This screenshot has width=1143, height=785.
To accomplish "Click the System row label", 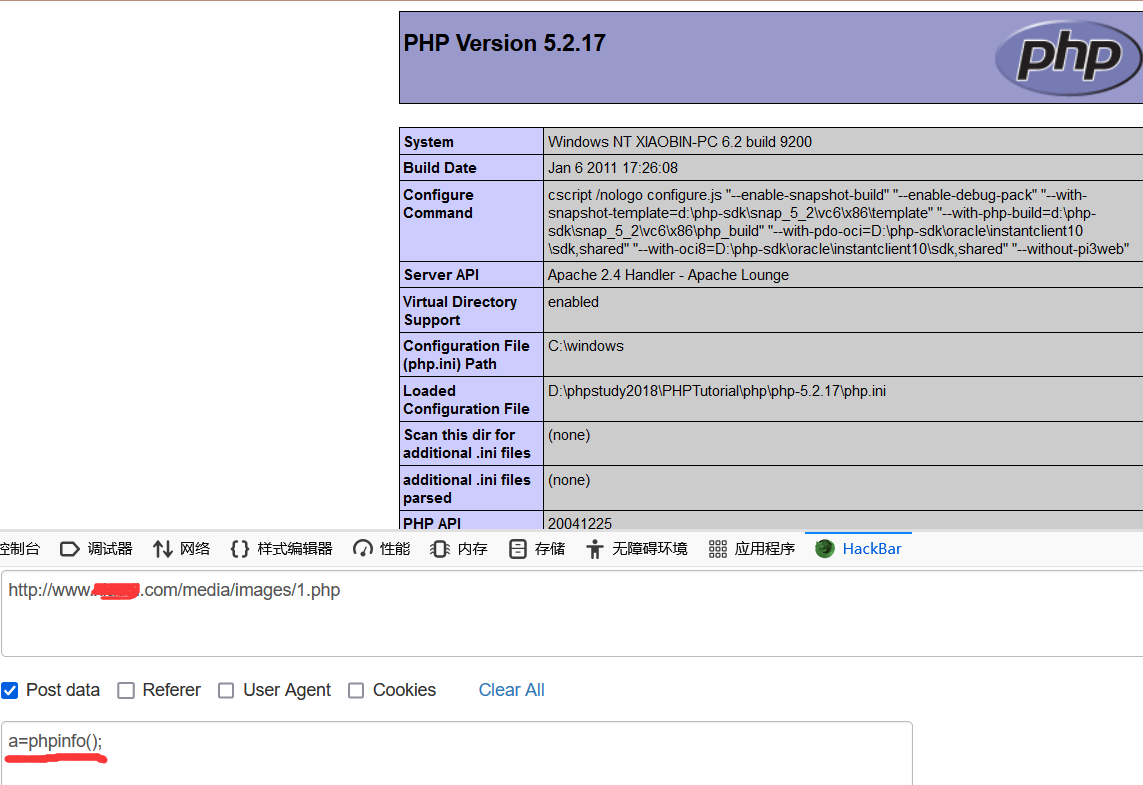I will pyautogui.click(x=429, y=142).
